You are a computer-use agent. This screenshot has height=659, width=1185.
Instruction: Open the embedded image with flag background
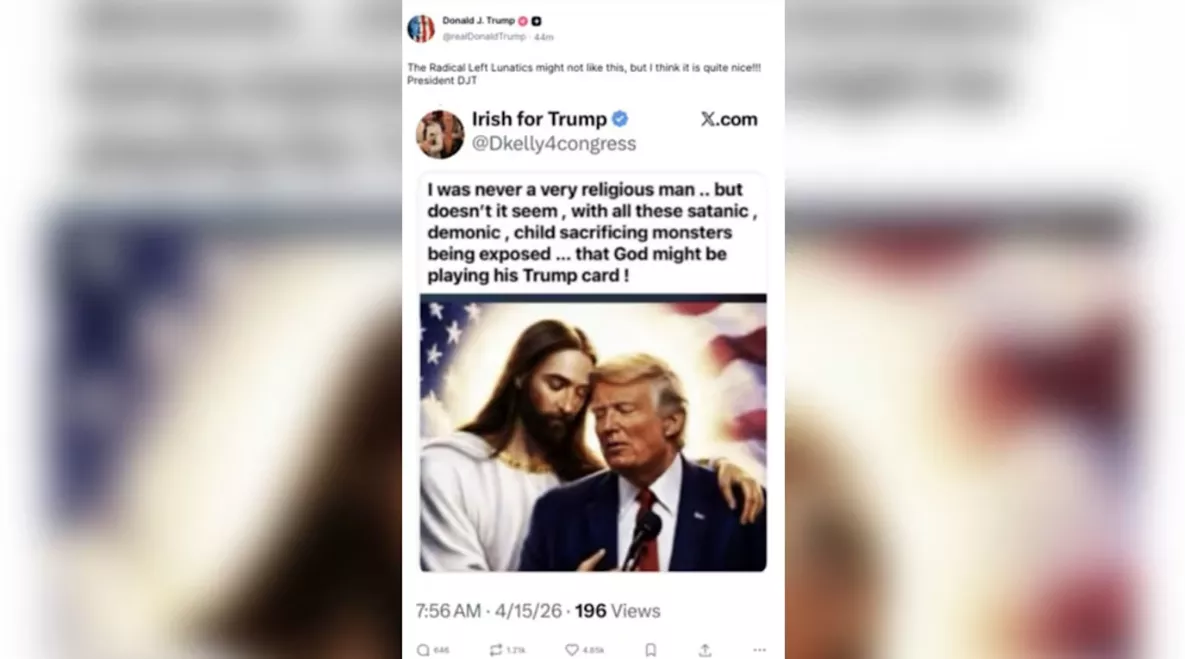click(593, 433)
